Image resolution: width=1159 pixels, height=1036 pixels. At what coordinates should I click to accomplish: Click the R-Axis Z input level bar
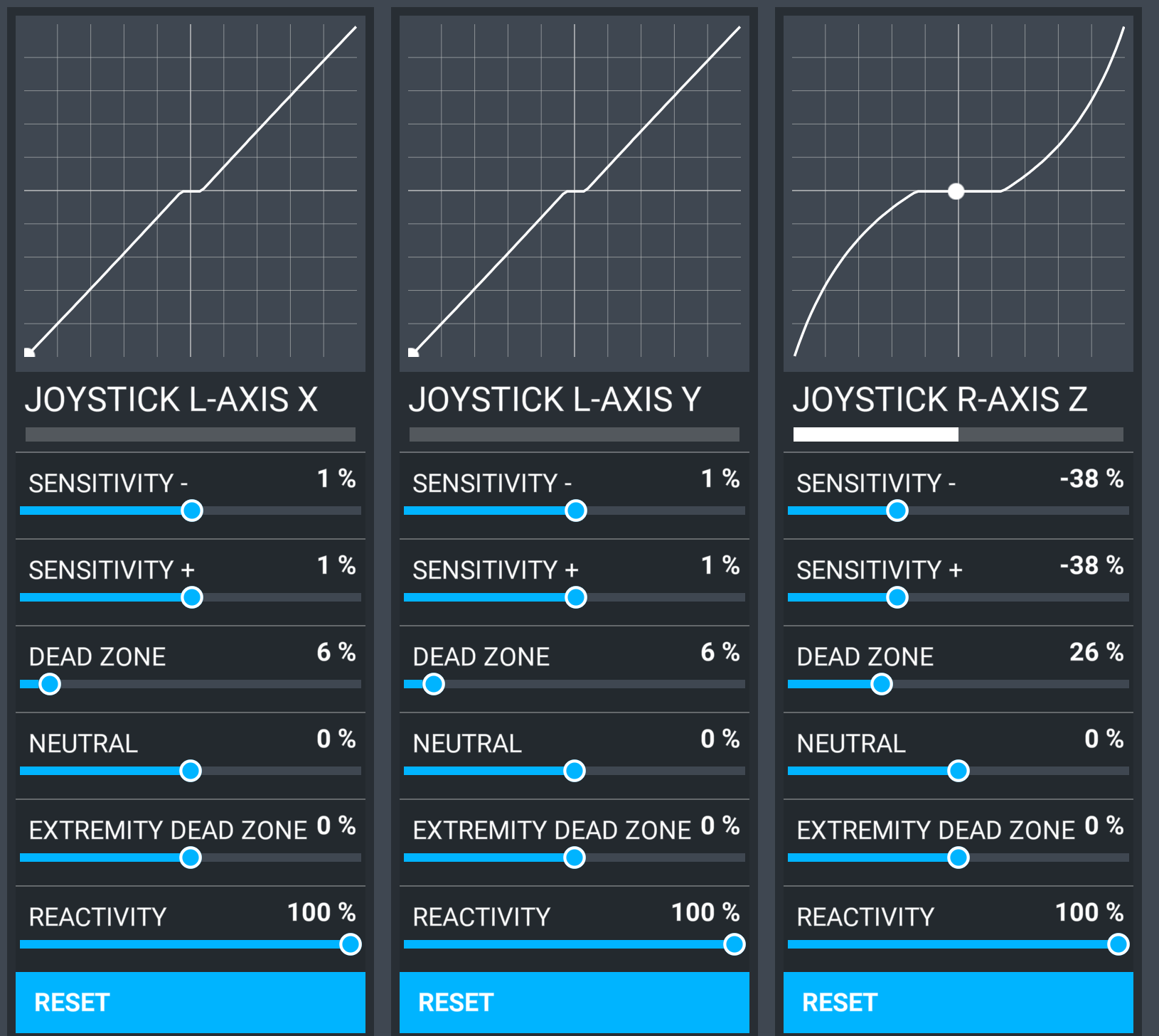(958, 434)
